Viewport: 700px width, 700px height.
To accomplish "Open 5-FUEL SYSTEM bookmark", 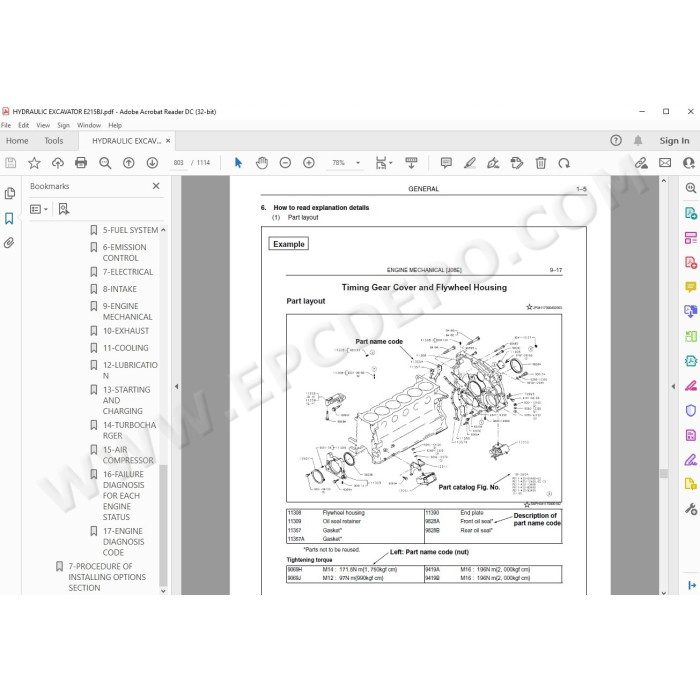I will [130, 230].
